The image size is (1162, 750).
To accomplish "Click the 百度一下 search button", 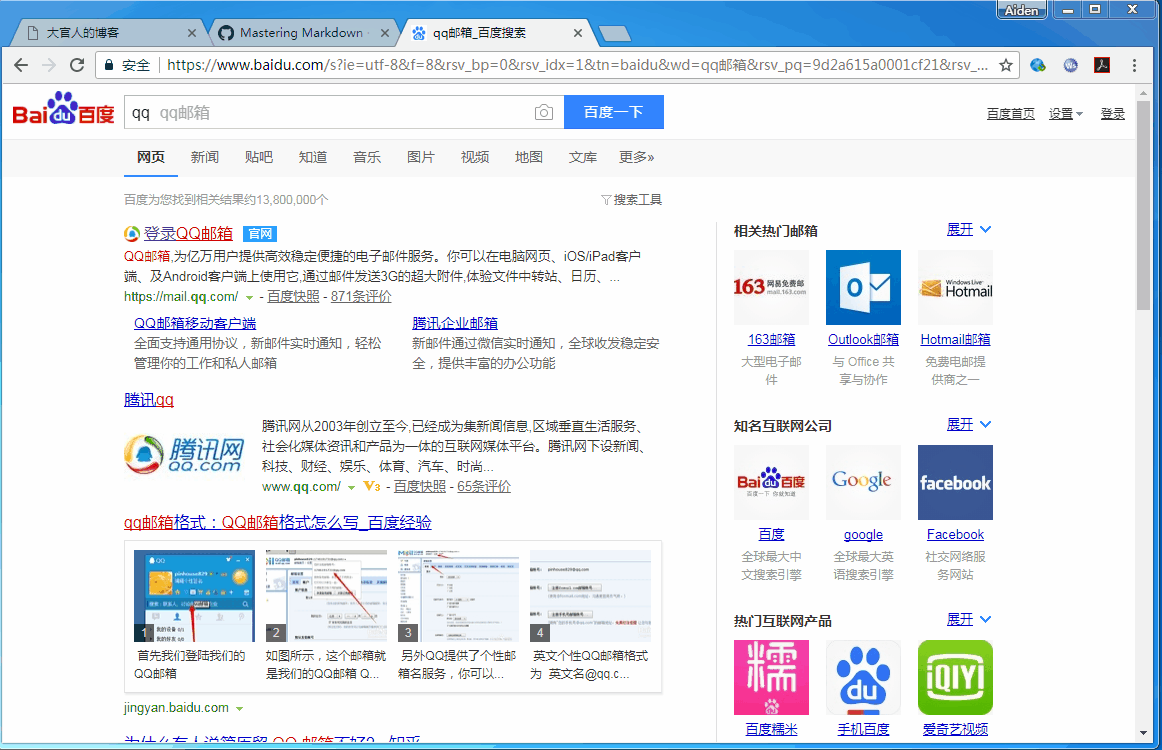I will pos(613,112).
